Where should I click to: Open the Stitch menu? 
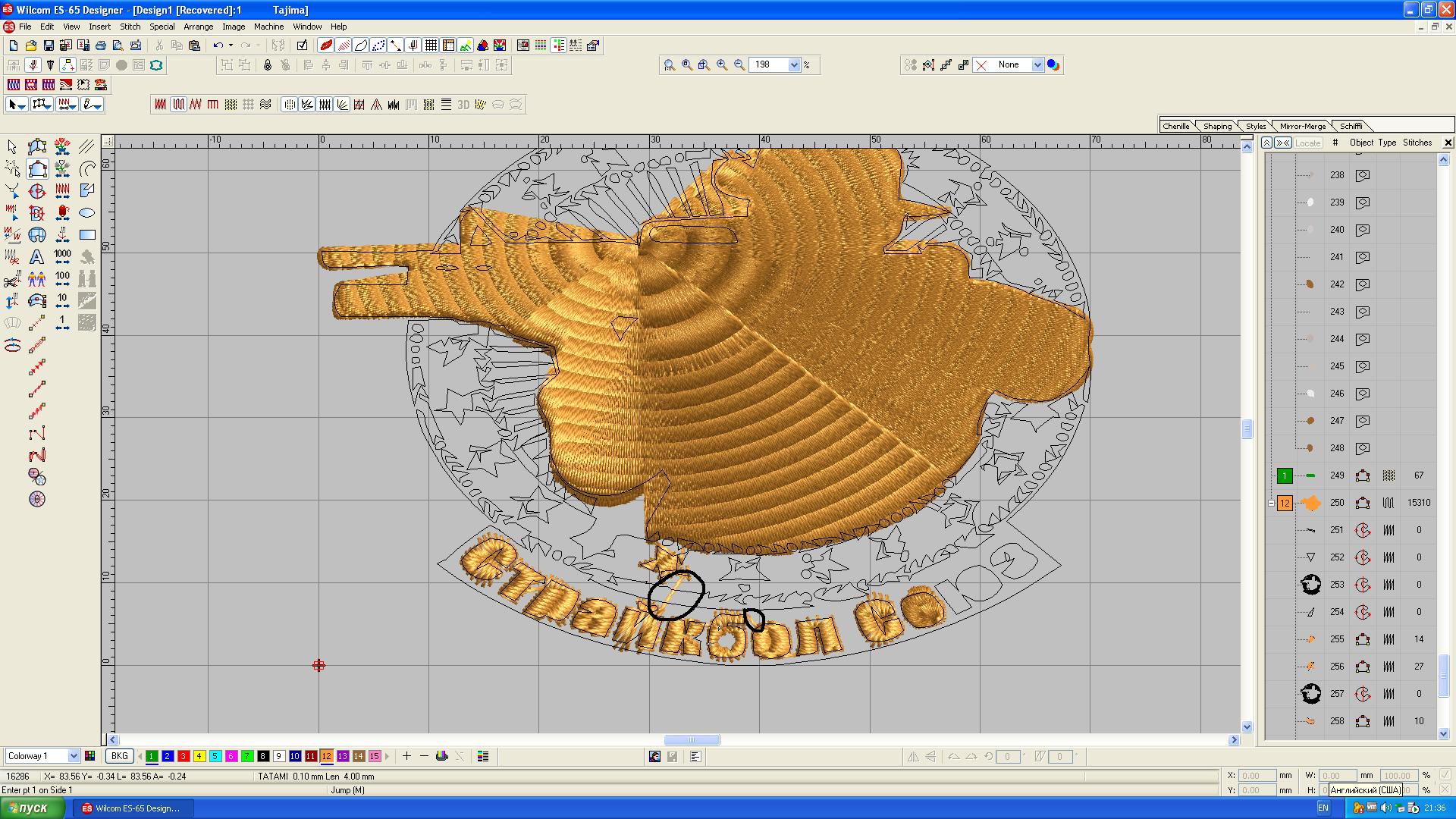[x=130, y=27]
